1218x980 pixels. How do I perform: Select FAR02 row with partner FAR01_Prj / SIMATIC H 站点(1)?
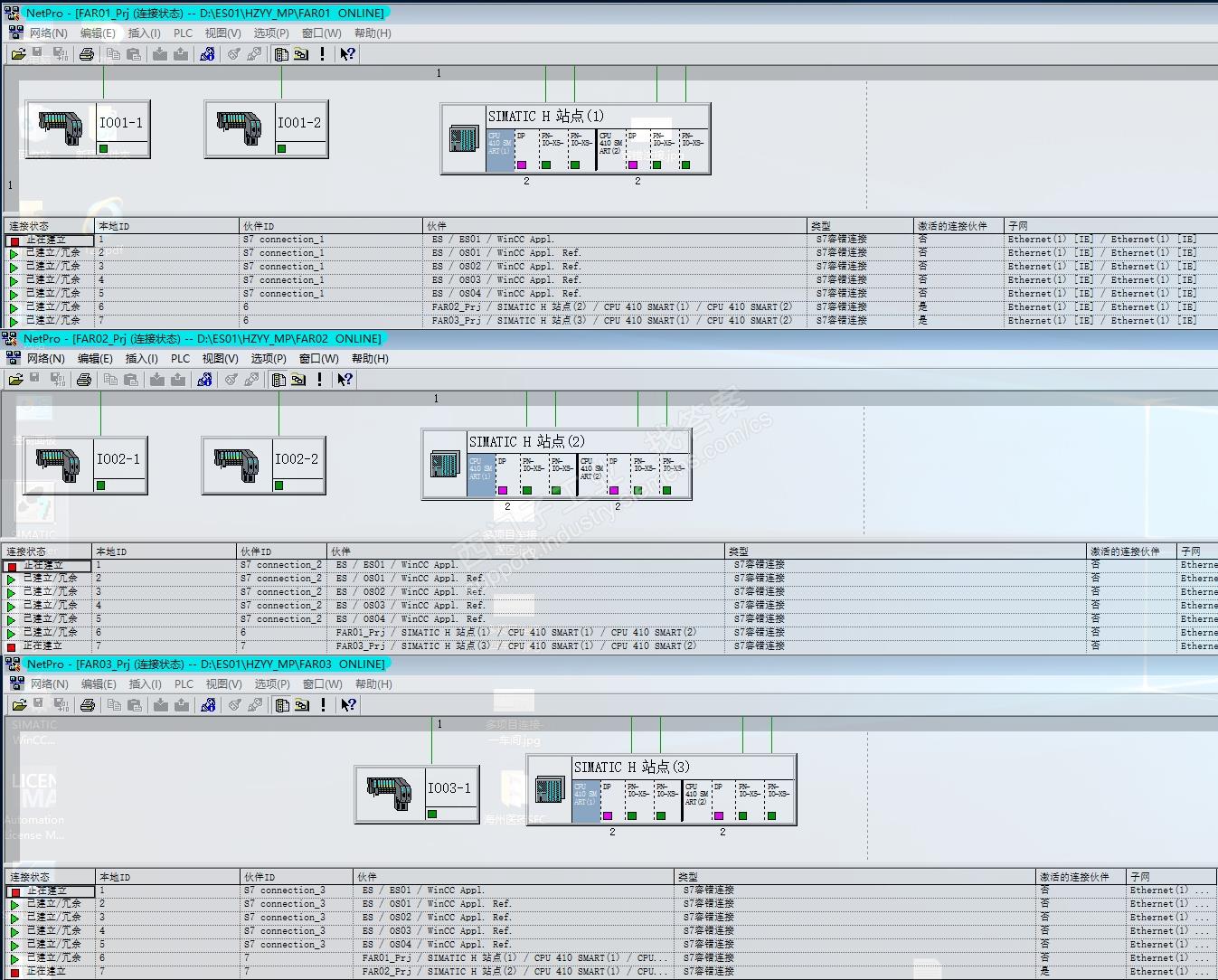pyautogui.click(x=609, y=633)
